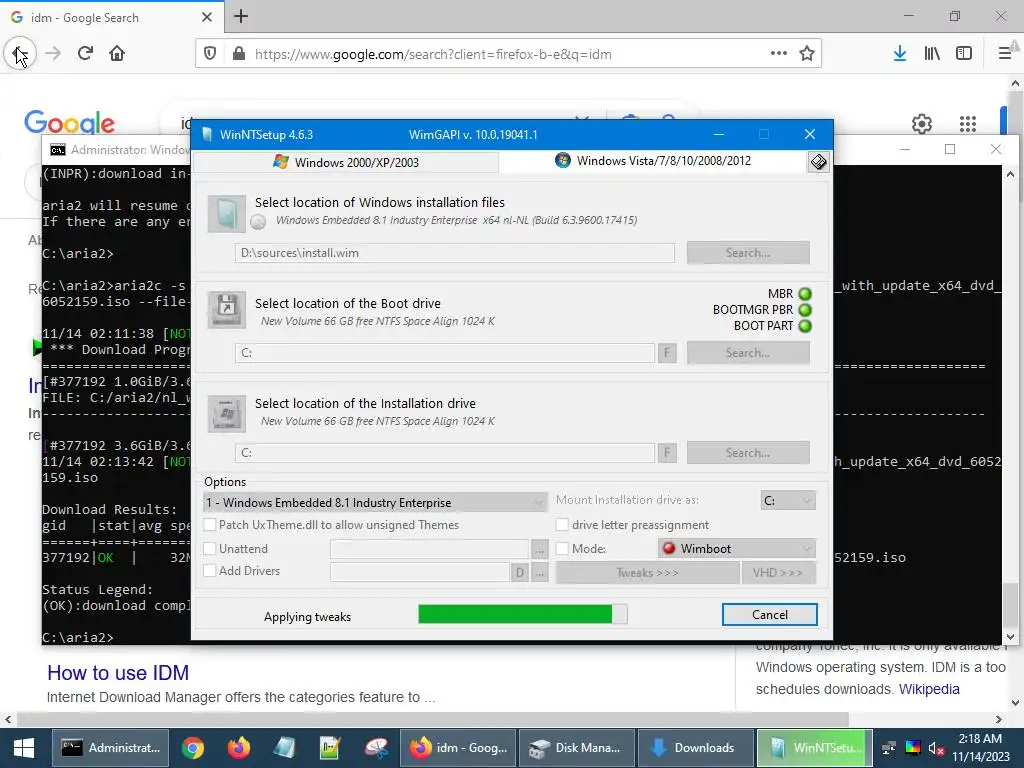Click the D button beside Add Drivers field

[519, 573]
